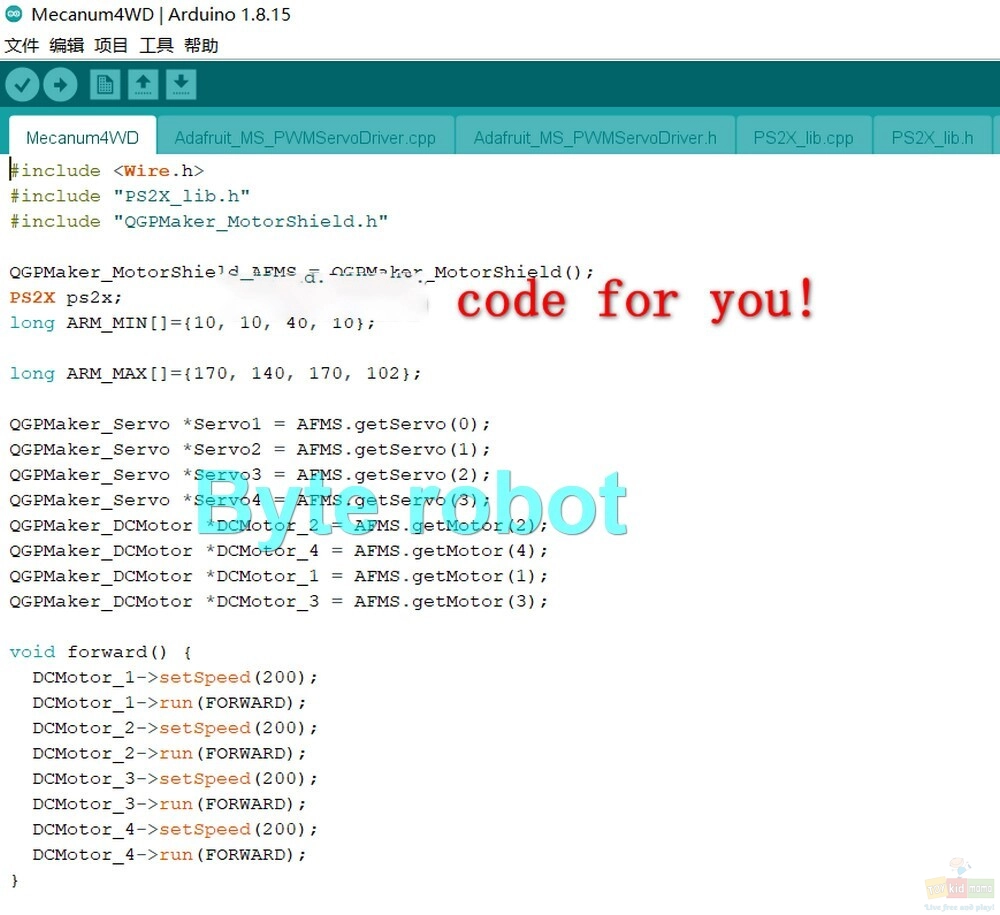The height and width of the screenshot is (915, 1000).
Task: Click the void forward() { line
Action: click(100, 652)
